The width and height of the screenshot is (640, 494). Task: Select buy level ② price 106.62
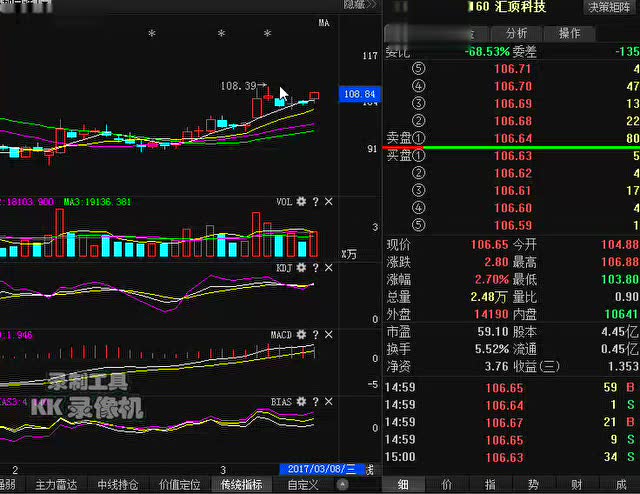[x=513, y=173]
